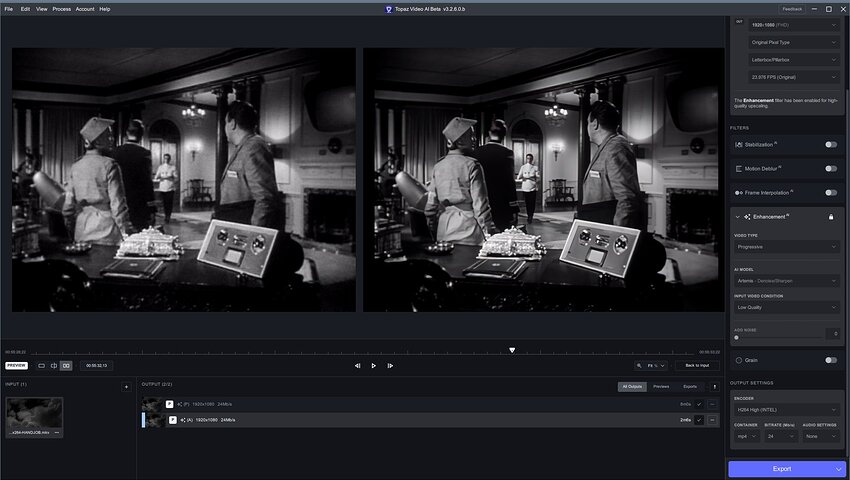Screen dimensions: 850x480
Task: Click the Enhancement filter icon
Action: [747, 217]
